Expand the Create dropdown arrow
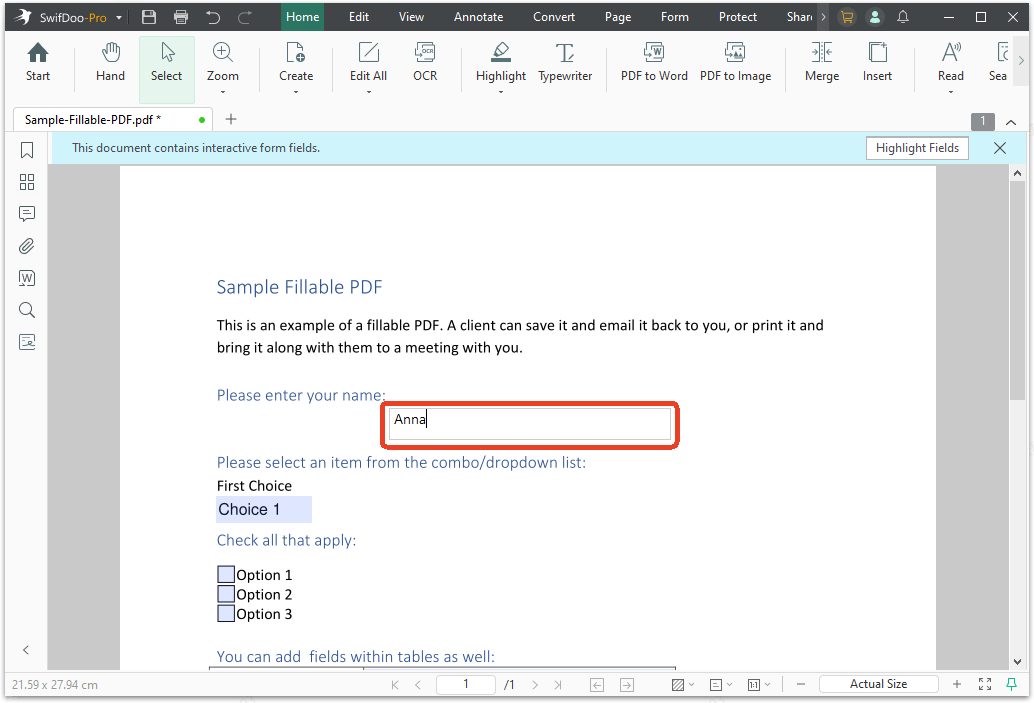The height and width of the screenshot is (703, 1034). point(296,92)
